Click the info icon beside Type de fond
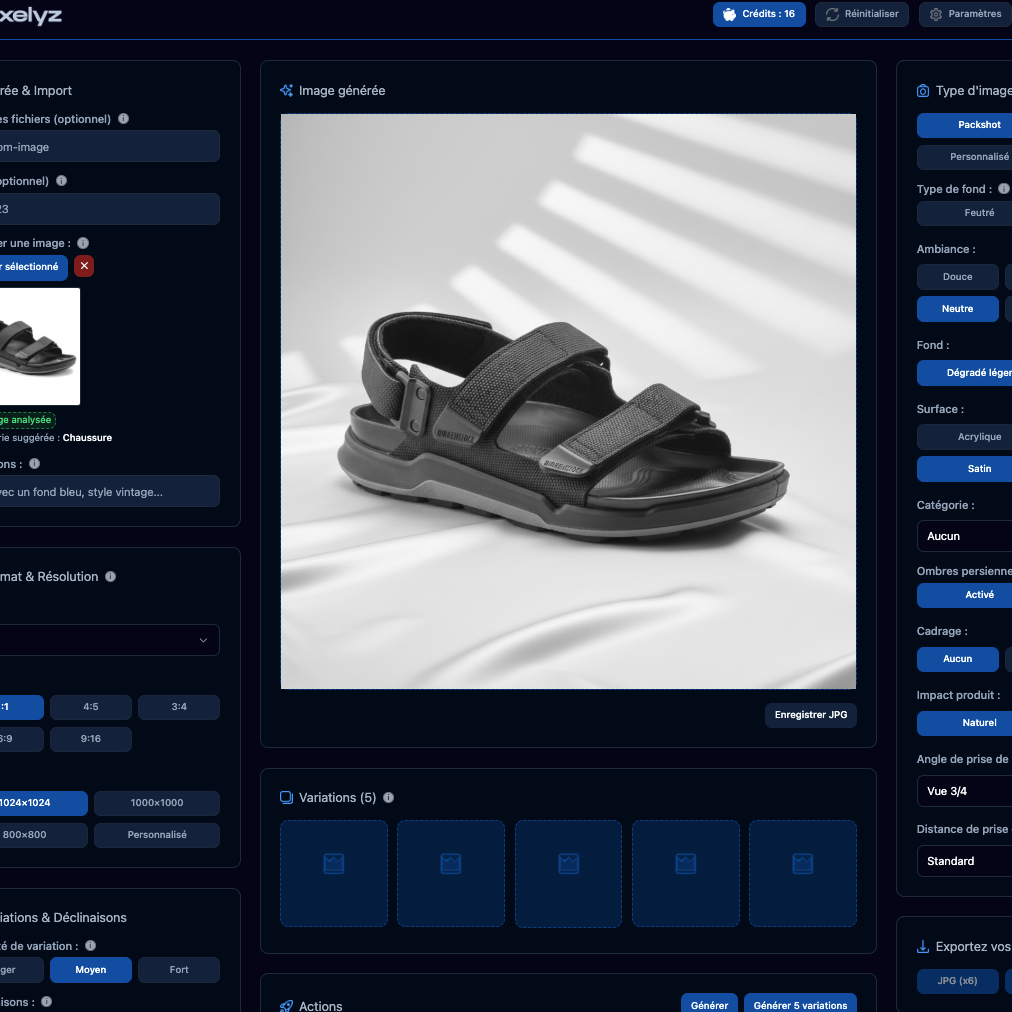 1003,189
